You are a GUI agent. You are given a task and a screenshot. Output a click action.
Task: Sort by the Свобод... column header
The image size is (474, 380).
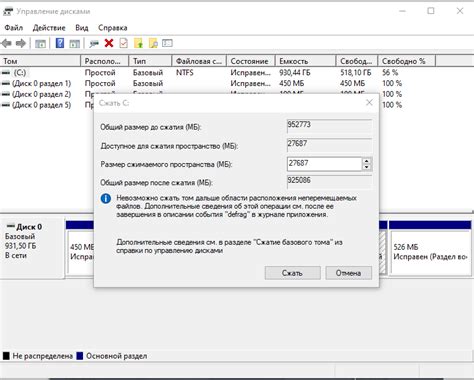pyautogui.click(x=357, y=61)
